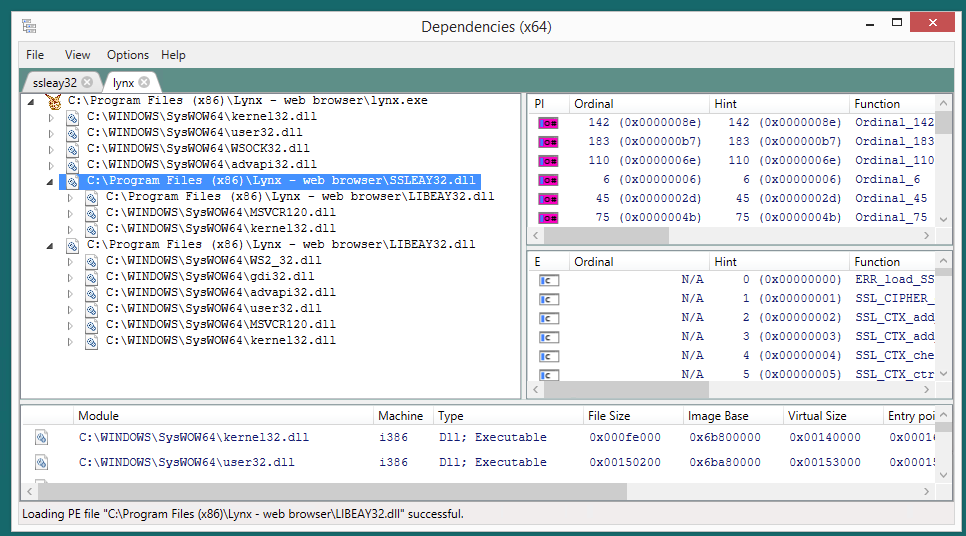Close the lynx tab
Image resolution: width=966 pixels, height=536 pixels.
tap(144, 82)
